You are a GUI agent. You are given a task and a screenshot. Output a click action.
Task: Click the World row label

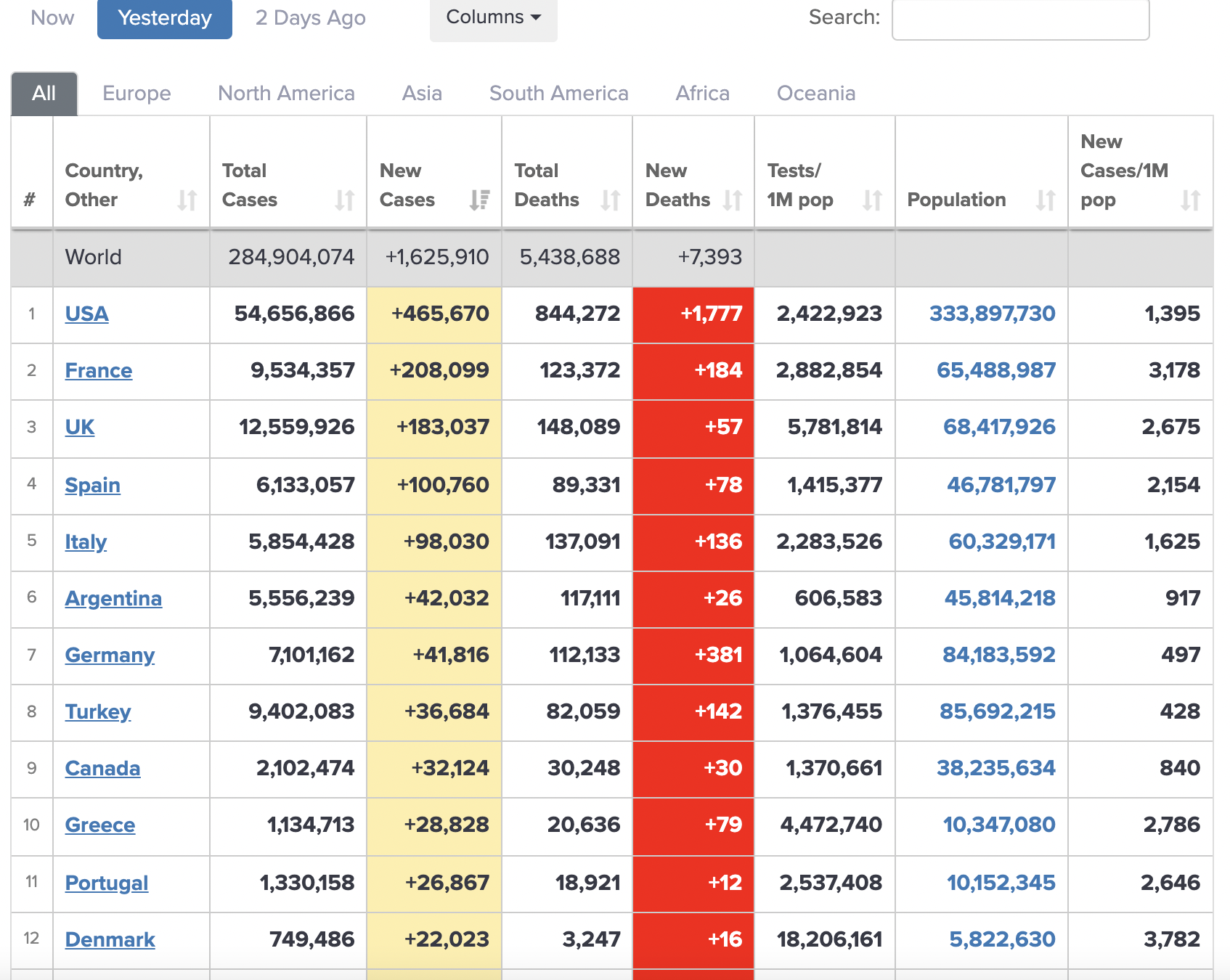[x=93, y=257]
